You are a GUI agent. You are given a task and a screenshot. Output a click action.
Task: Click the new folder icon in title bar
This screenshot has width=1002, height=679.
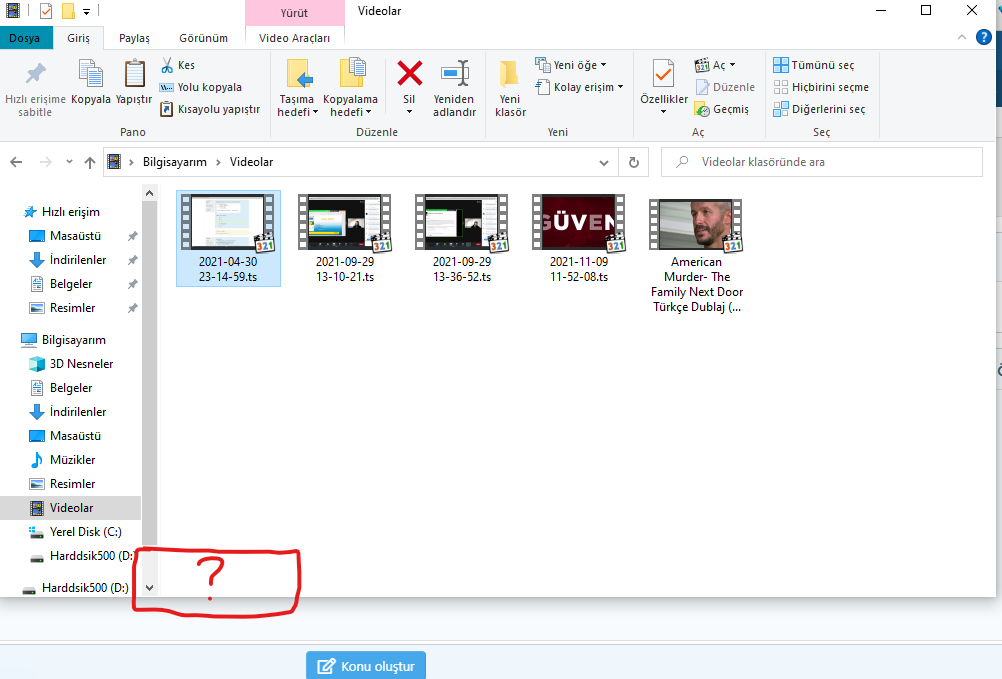[68, 11]
